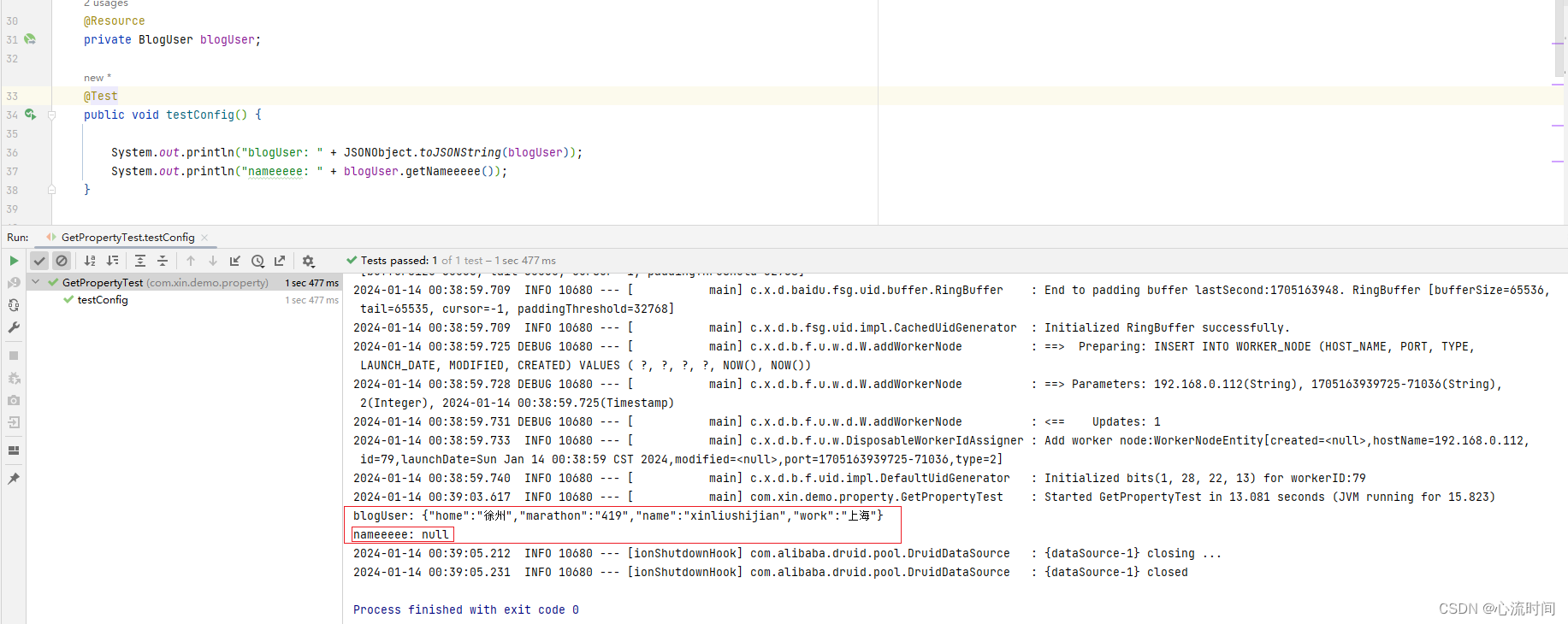Click '{dataSource-1} closed' log line

[x=1116, y=572]
